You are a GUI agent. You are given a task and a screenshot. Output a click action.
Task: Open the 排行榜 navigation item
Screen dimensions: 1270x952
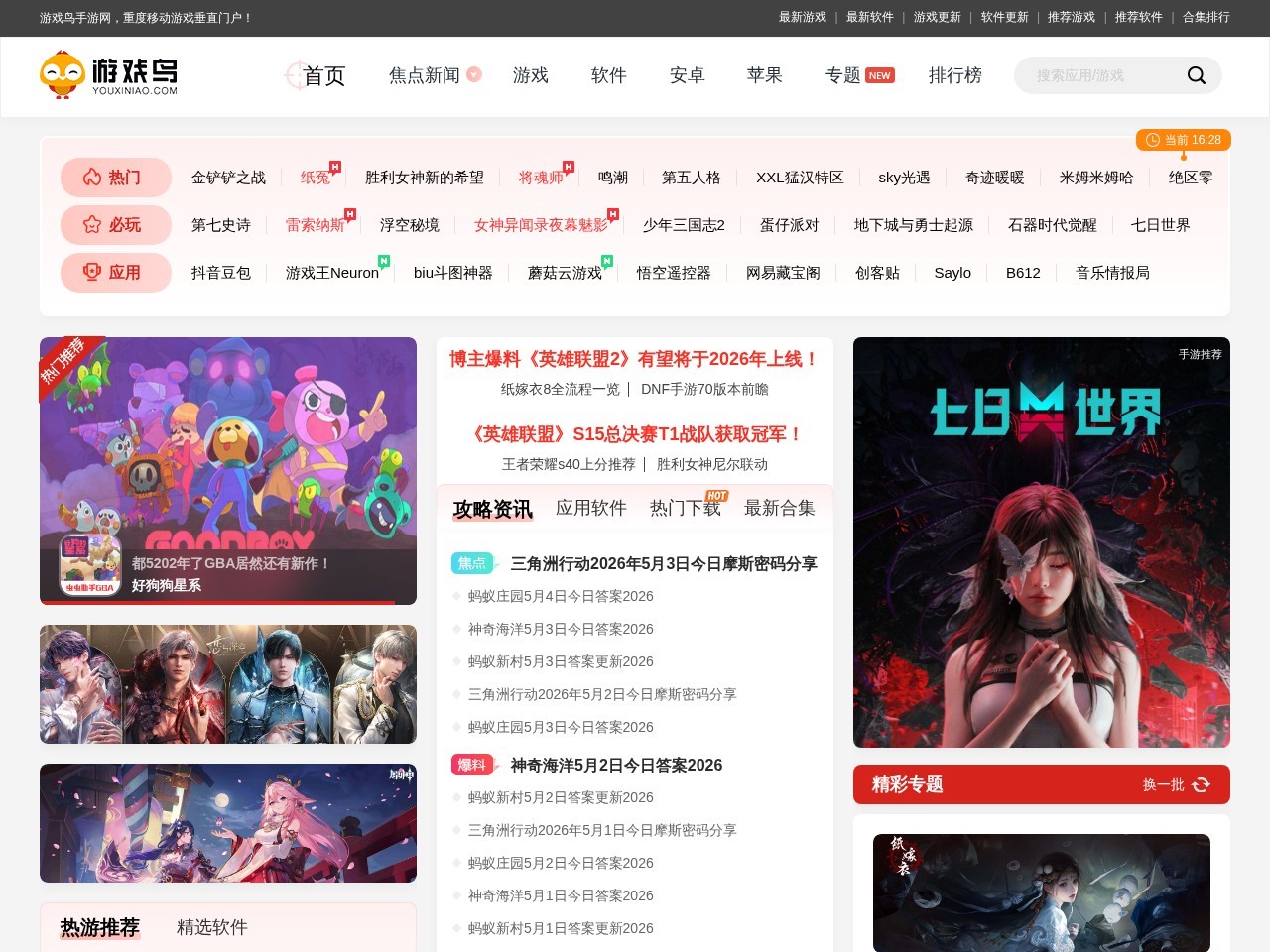(955, 75)
